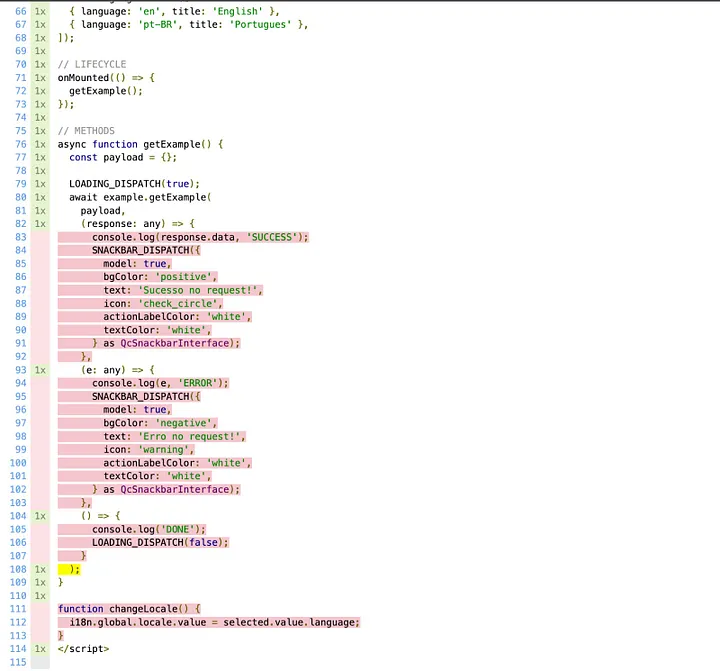Click textColor: 'white' on line 90
Viewport: 720px width, 671px height.
(157, 330)
